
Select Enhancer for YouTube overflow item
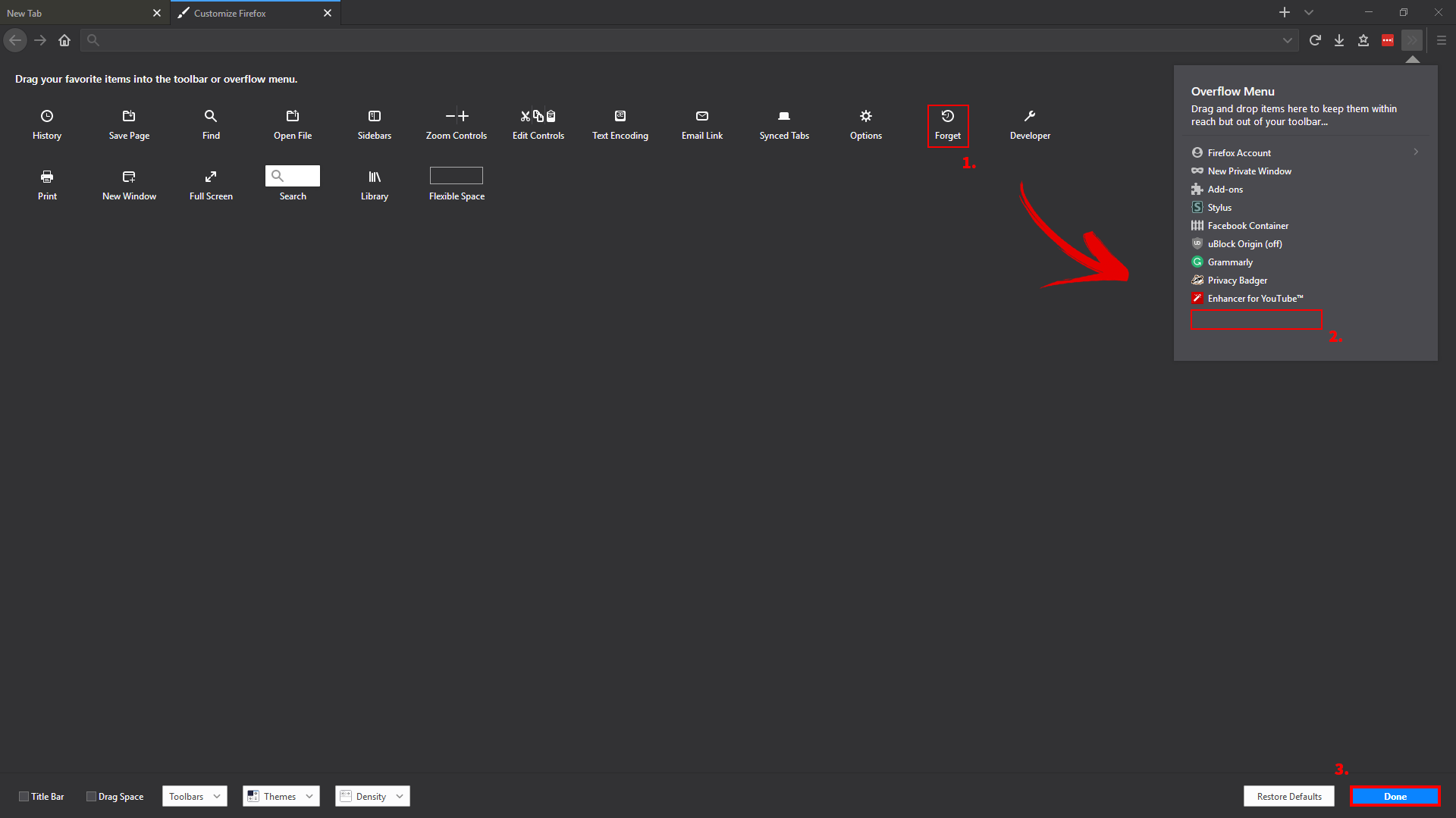click(x=1305, y=298)
